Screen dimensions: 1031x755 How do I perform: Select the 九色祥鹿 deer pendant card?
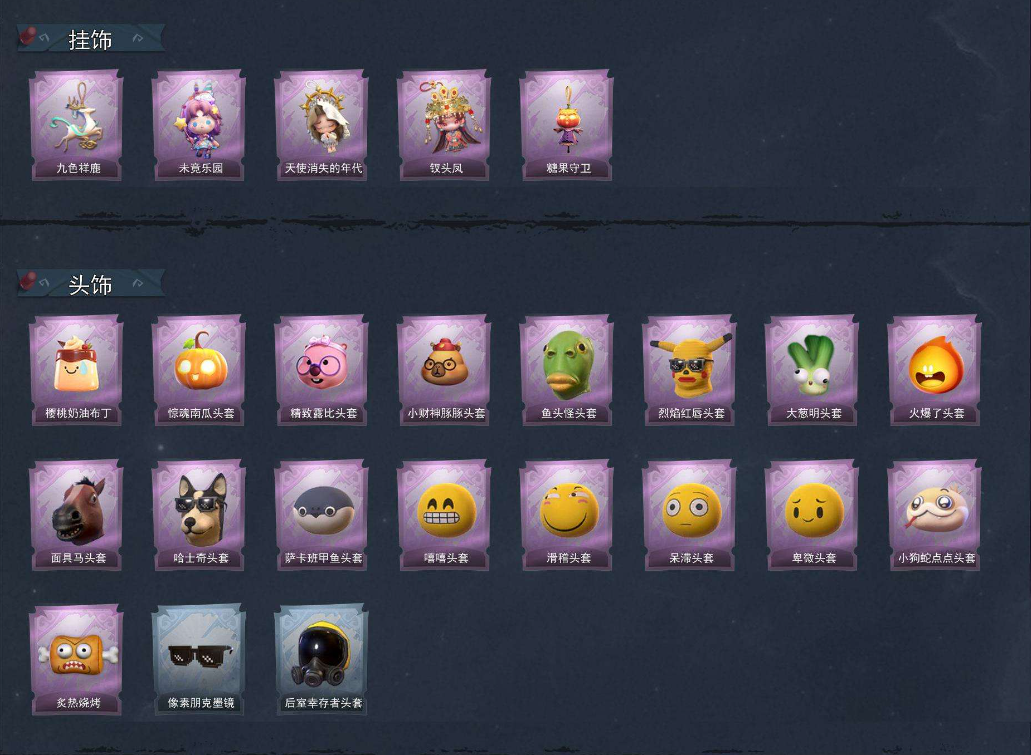(77, 125)
